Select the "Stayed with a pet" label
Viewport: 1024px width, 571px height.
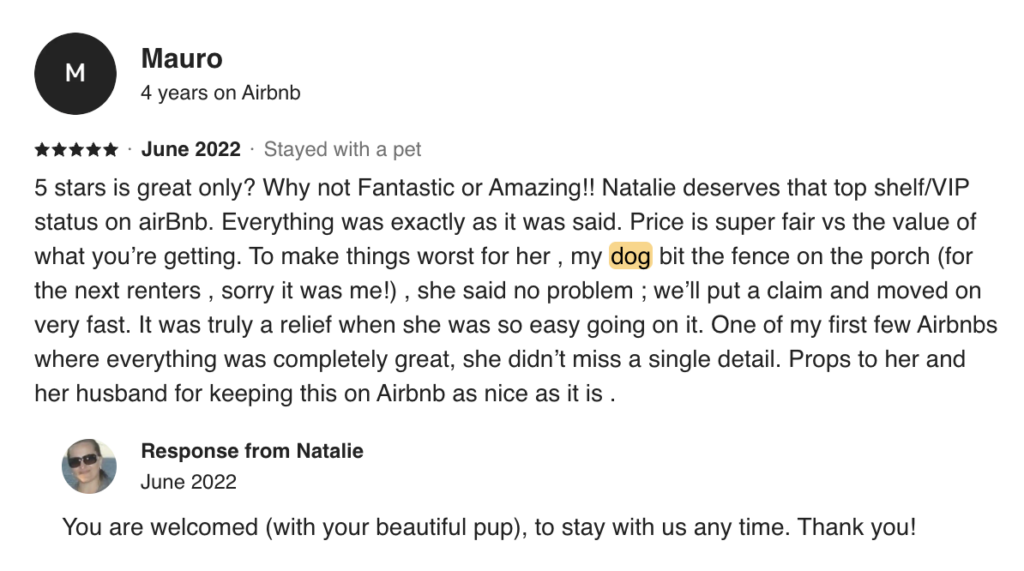click(342, 150)
